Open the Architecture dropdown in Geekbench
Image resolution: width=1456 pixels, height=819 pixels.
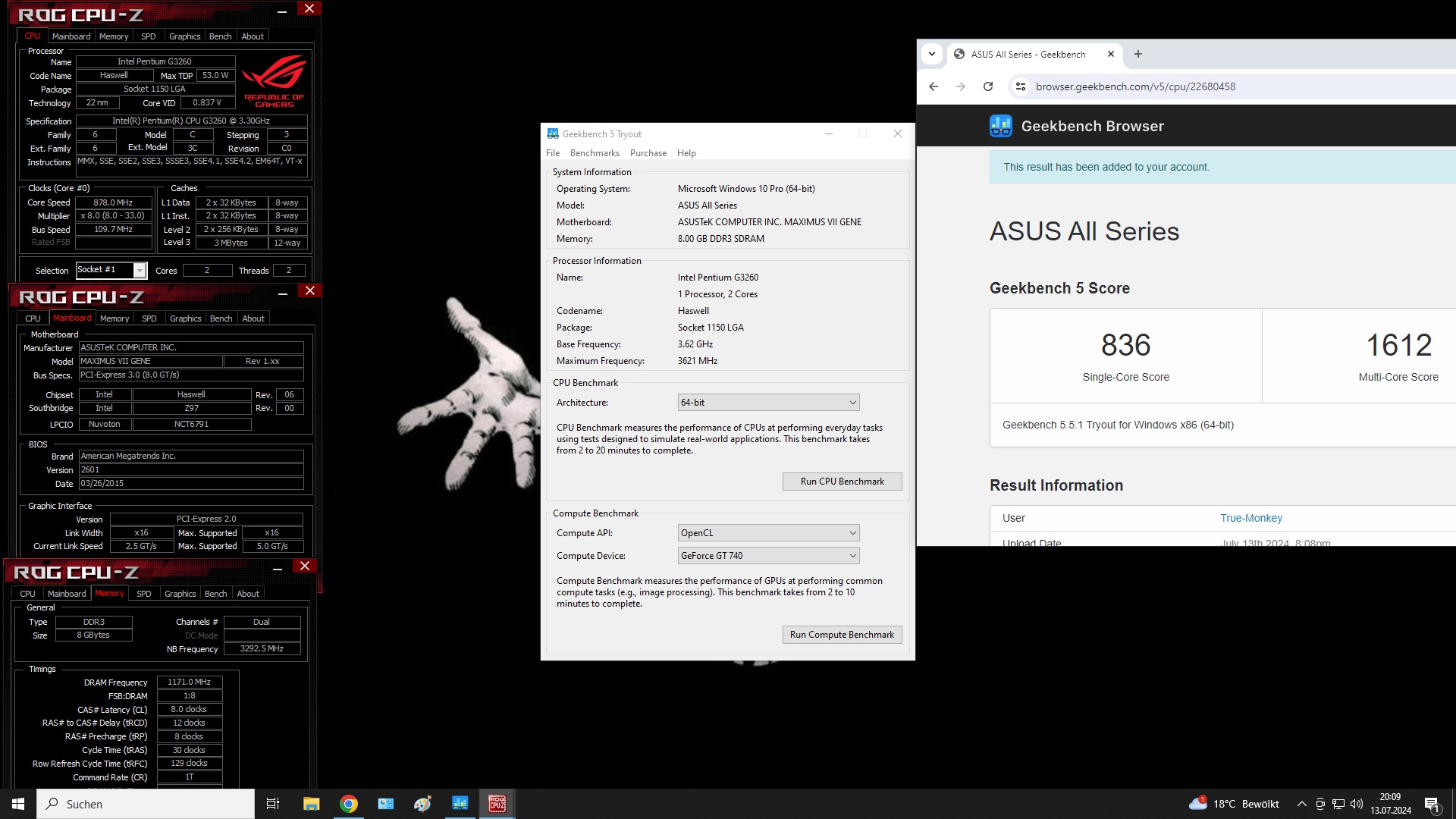[x=768, y=403]
